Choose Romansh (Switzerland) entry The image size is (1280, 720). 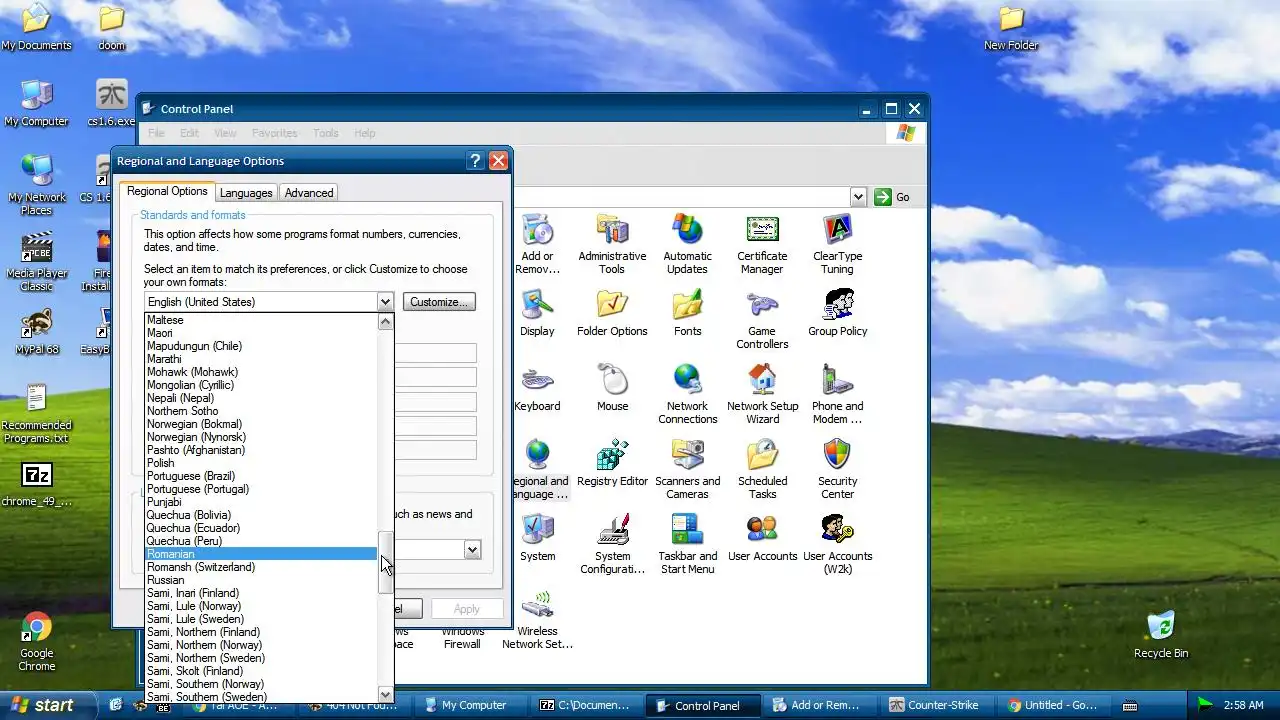coord(261,567)
